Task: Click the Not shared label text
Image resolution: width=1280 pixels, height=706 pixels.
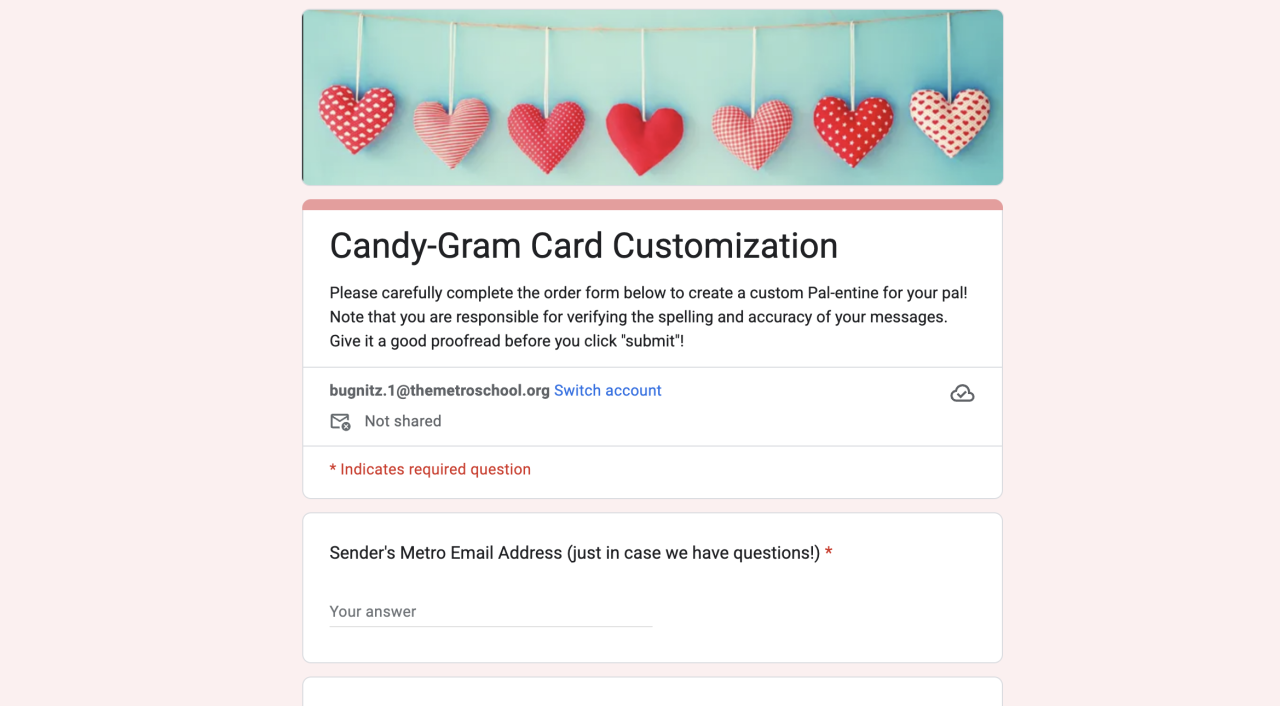Action: click(402, 422)
